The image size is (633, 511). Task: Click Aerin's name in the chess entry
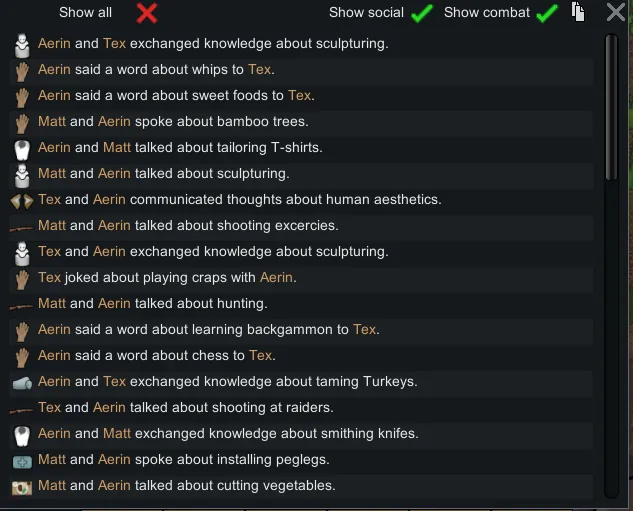(x=54, y=355)
